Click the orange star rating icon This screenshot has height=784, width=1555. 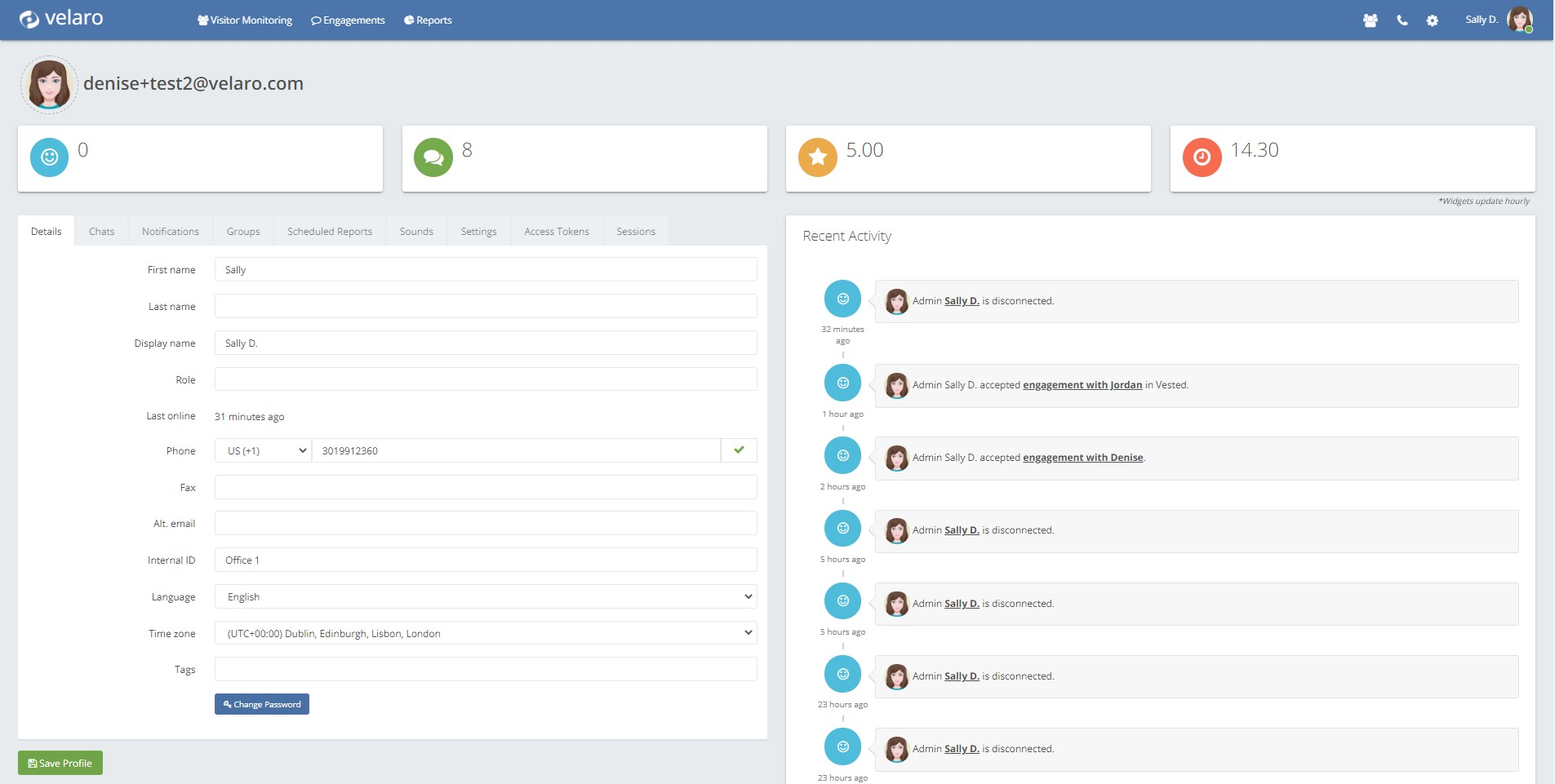(817, 157)
